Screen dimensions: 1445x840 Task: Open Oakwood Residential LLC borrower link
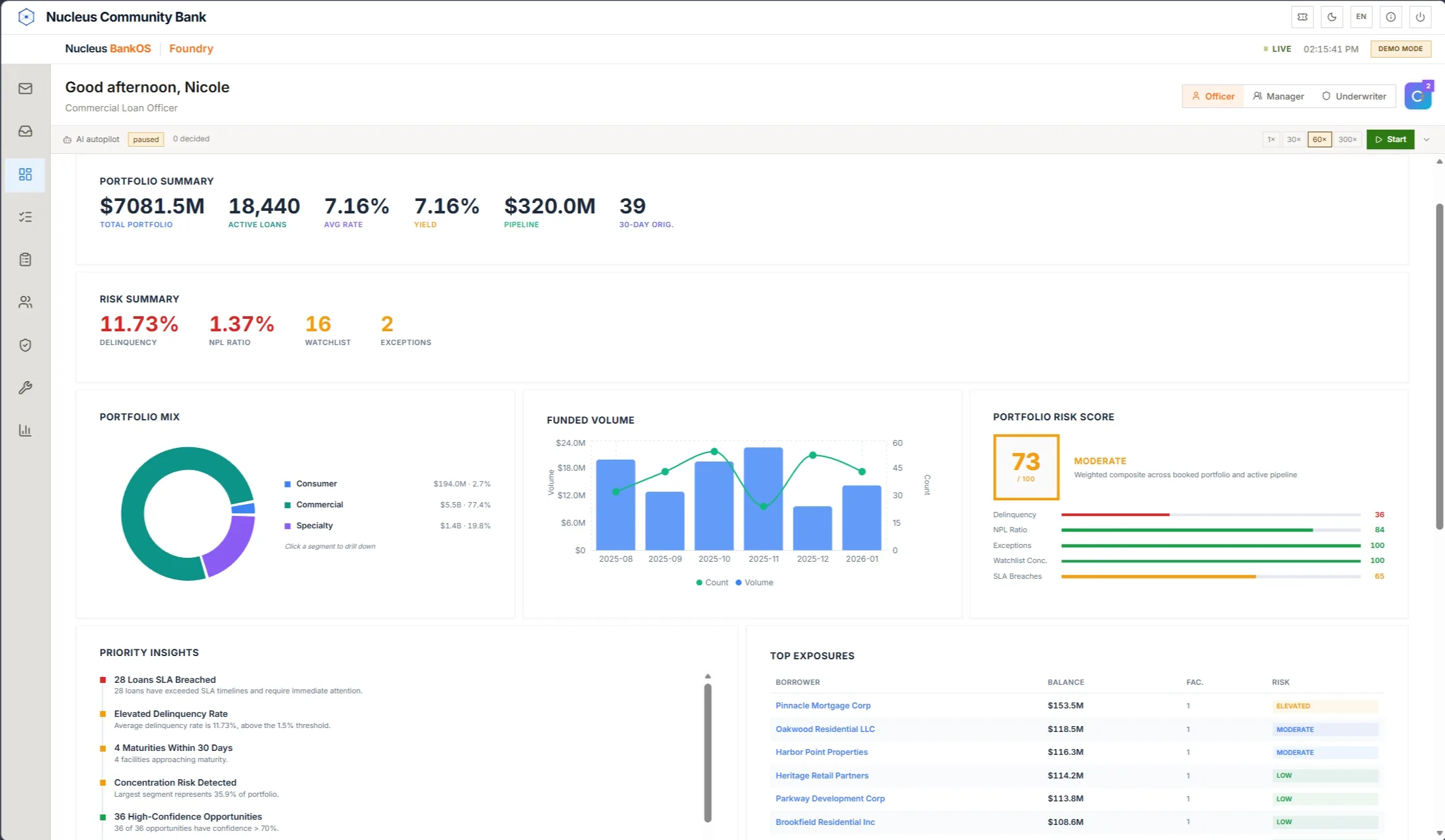click(825, 729)
